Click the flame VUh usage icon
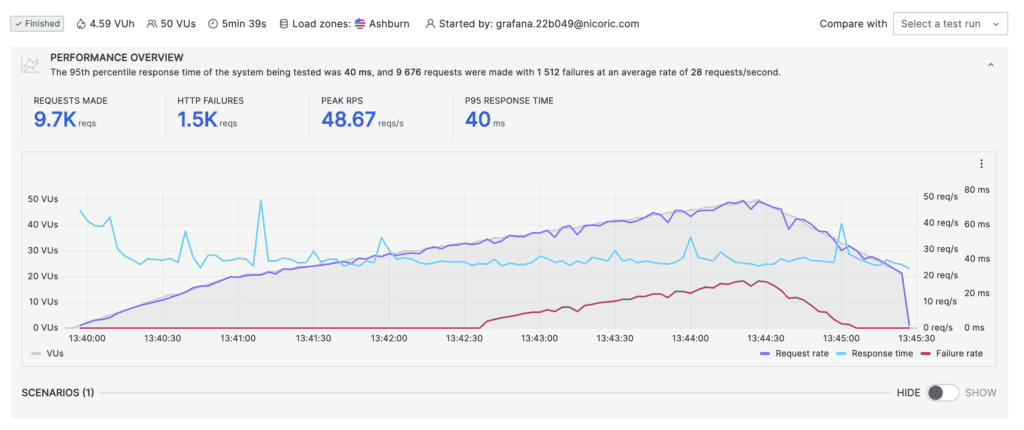Viewport: 1024px width, 430px height. click(81, 24)
